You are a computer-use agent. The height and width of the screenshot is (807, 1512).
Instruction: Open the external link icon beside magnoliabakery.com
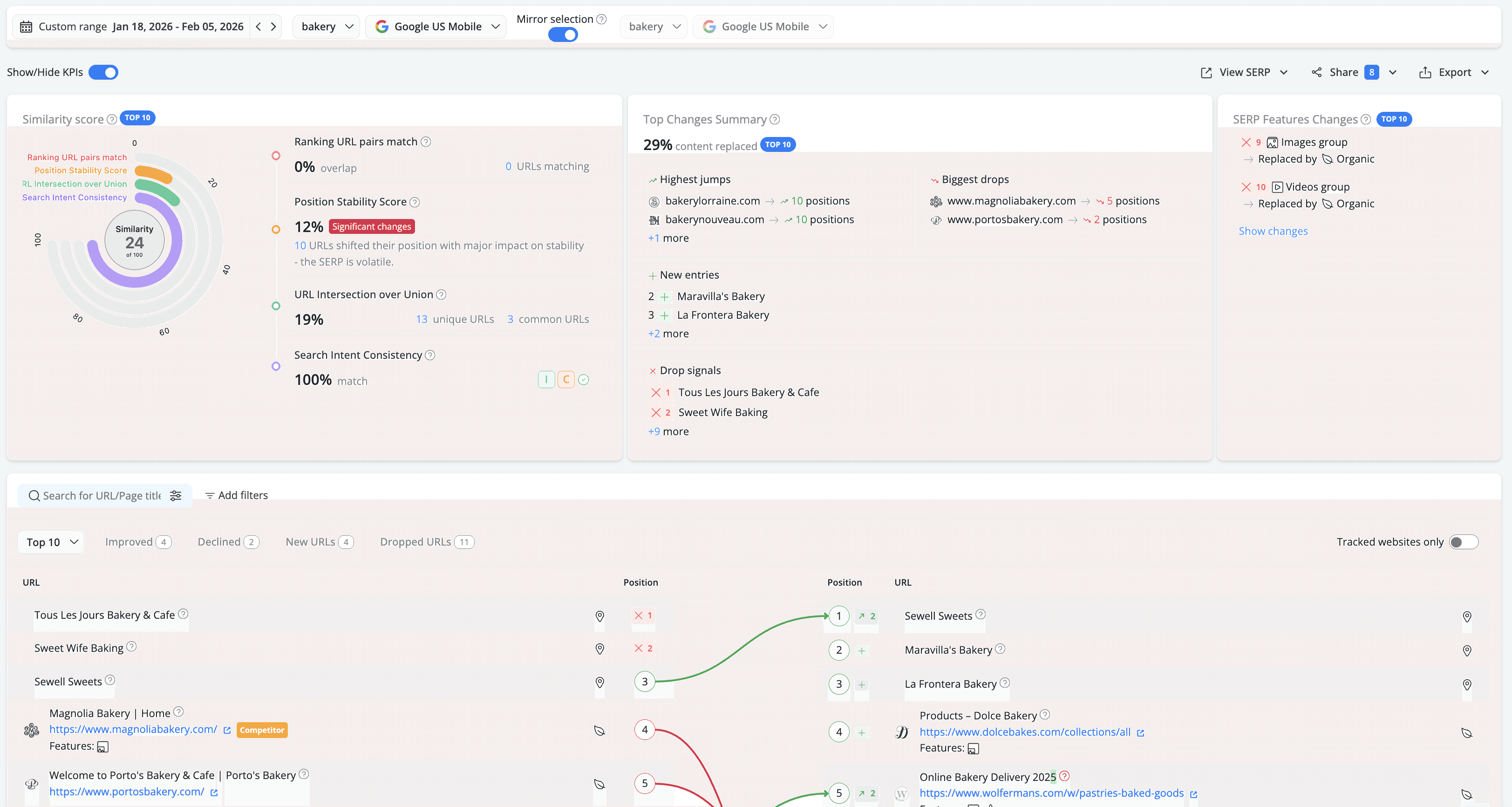[x=227, y=731]
